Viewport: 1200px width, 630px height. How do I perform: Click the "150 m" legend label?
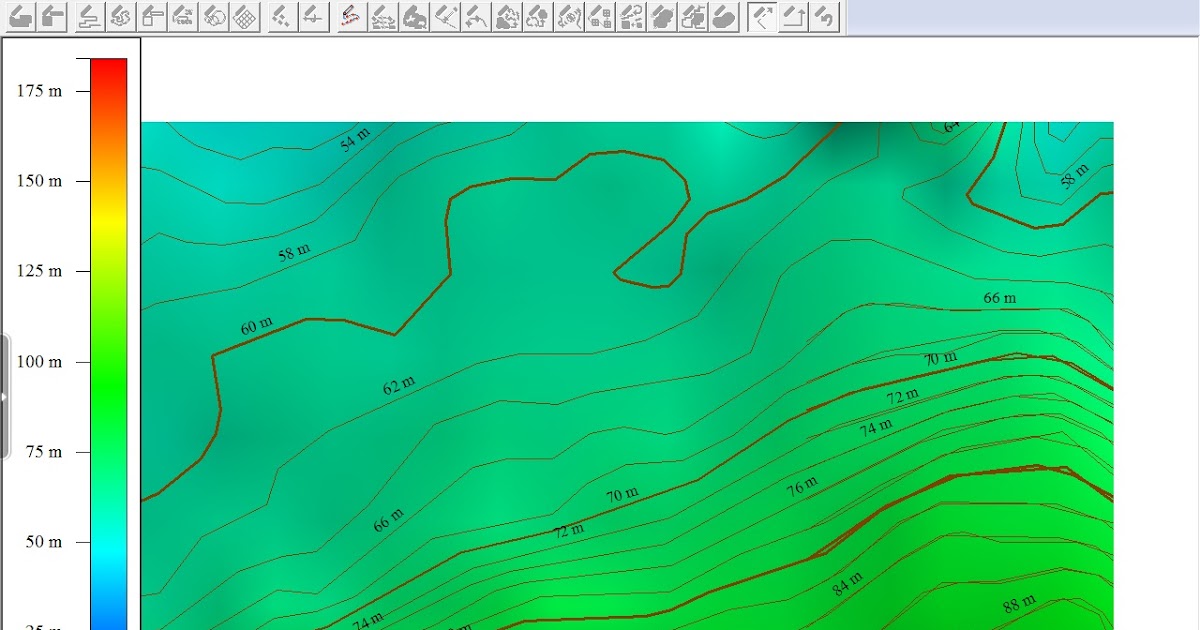click(39, 181)
